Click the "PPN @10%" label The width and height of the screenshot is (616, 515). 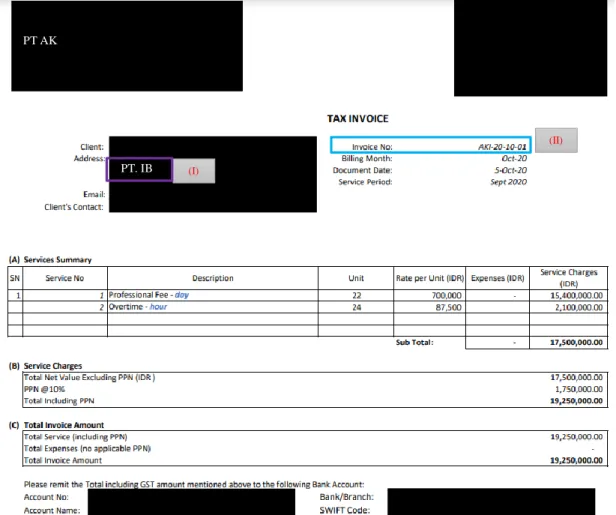point(44,389)
